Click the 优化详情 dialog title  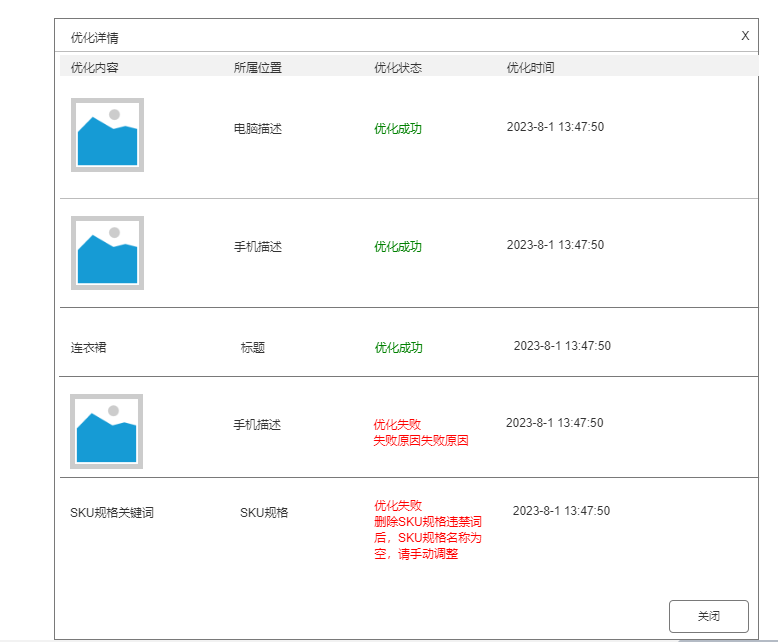[95, 38]
